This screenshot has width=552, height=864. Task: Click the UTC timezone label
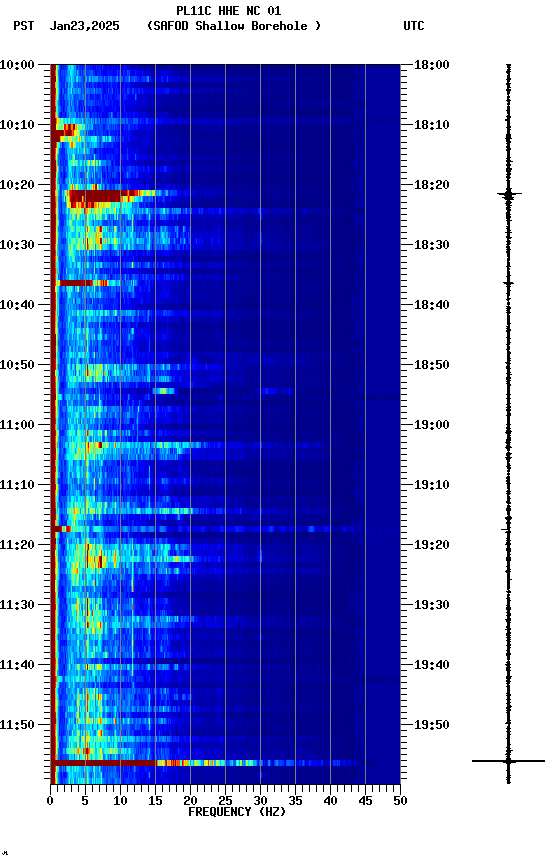(414, 26)
